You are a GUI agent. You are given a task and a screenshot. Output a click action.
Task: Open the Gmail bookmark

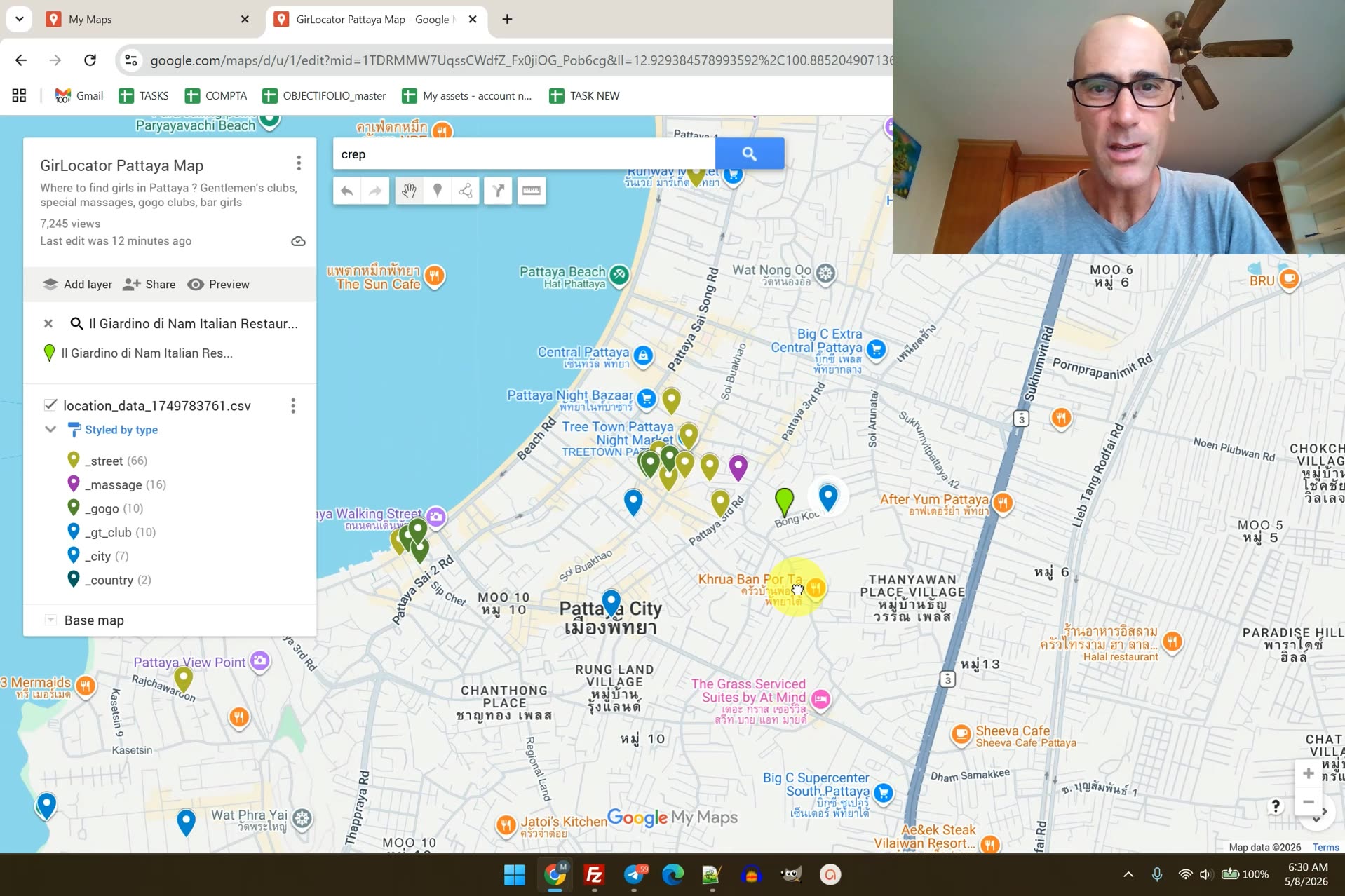pyautogui.click(x=79, y=95)
